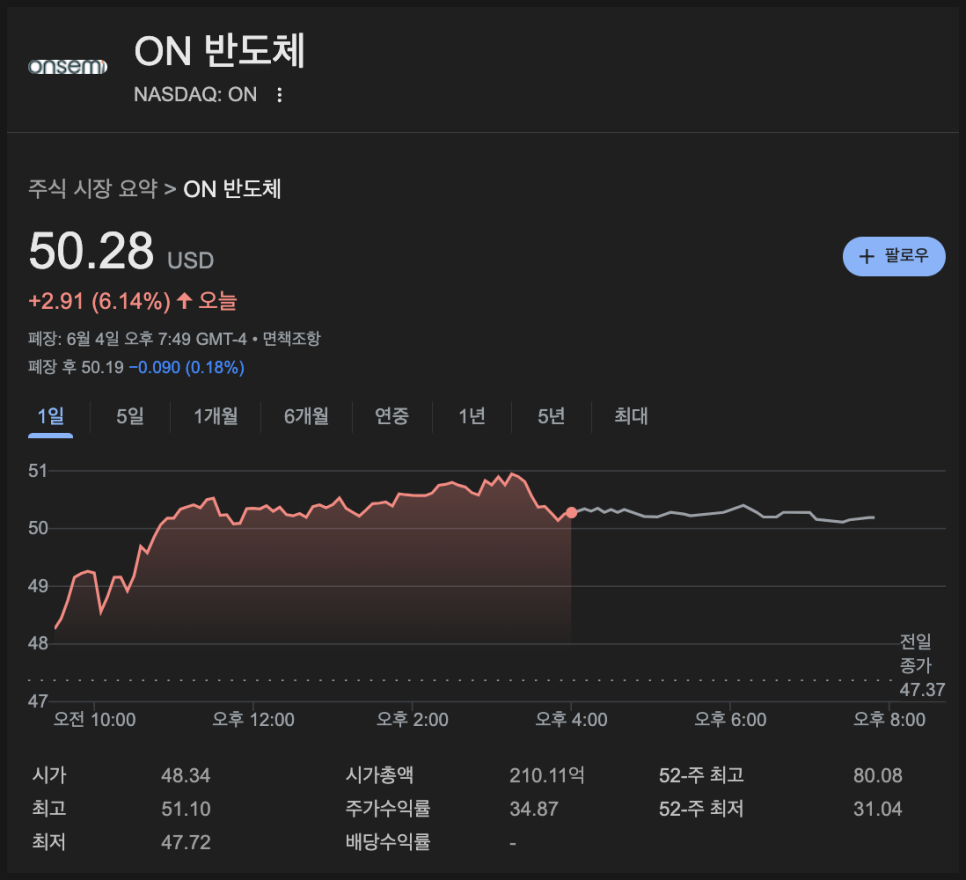Click the 시가 value 48.34
Viewport: 966px width, 880px height.
pos(185,775)
